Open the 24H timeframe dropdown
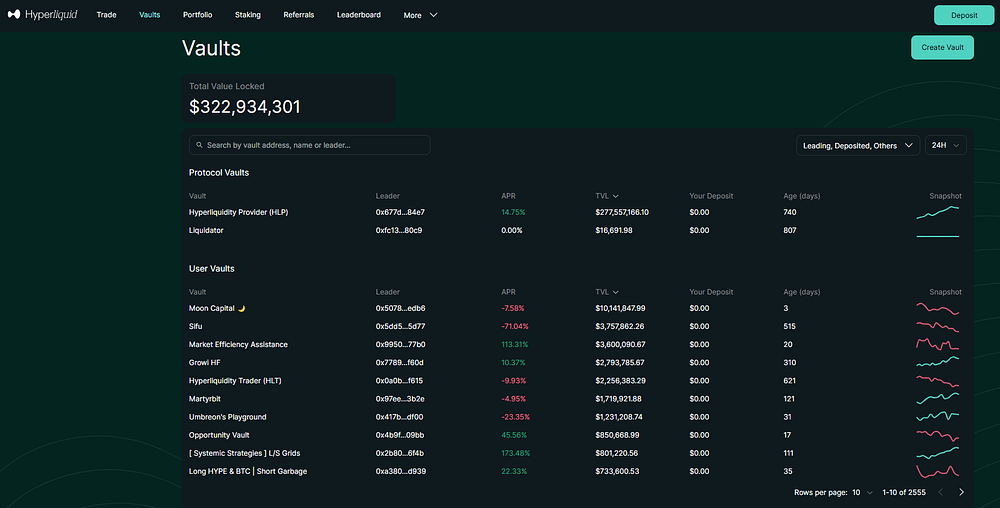Viewport: 1000px width, 508px height. coord(946,145)
